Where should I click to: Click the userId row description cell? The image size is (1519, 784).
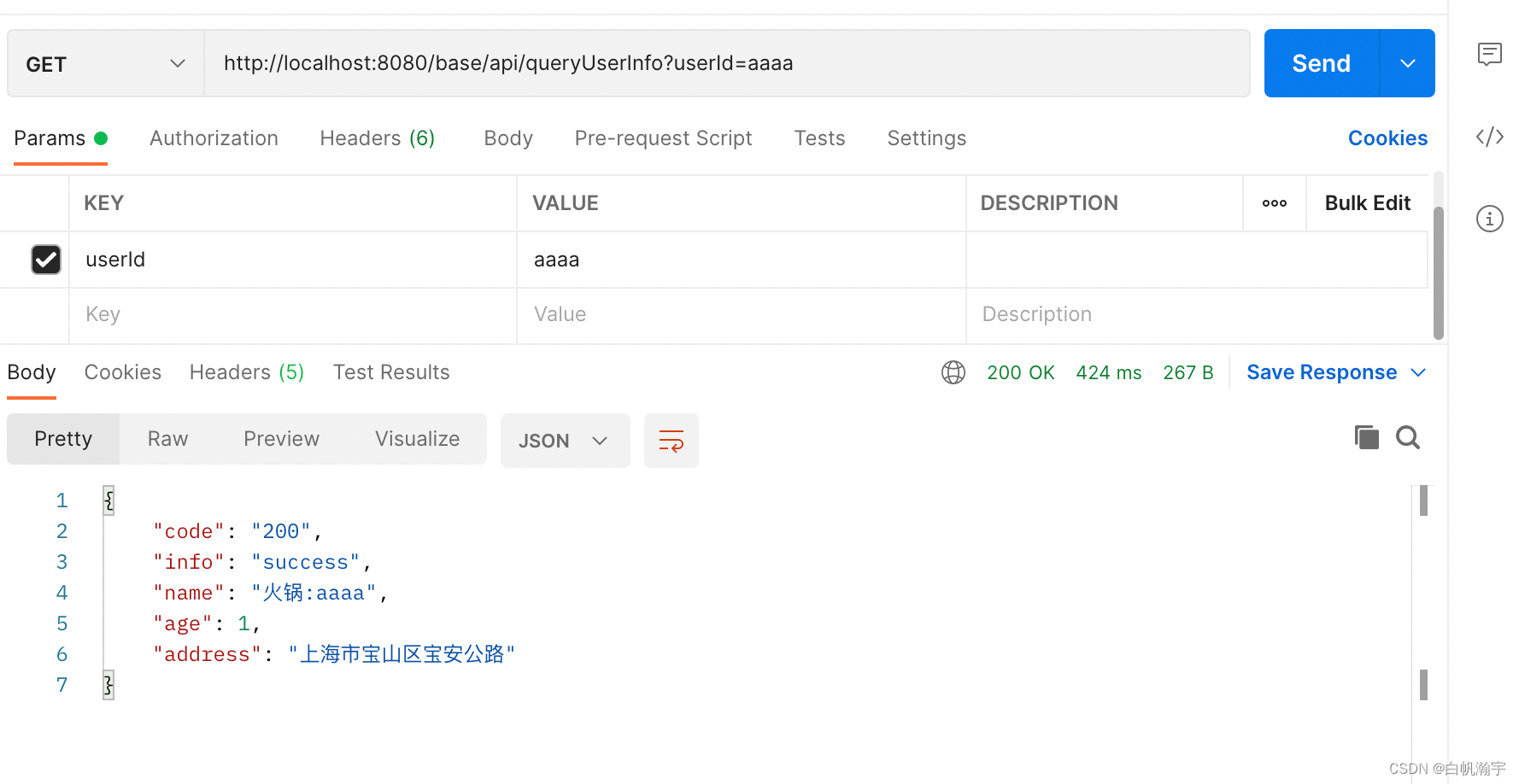point(1197,260)
